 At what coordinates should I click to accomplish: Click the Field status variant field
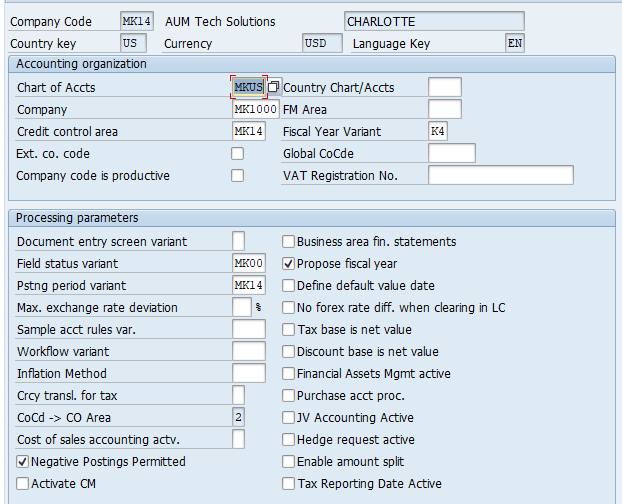tap(248, 264)
